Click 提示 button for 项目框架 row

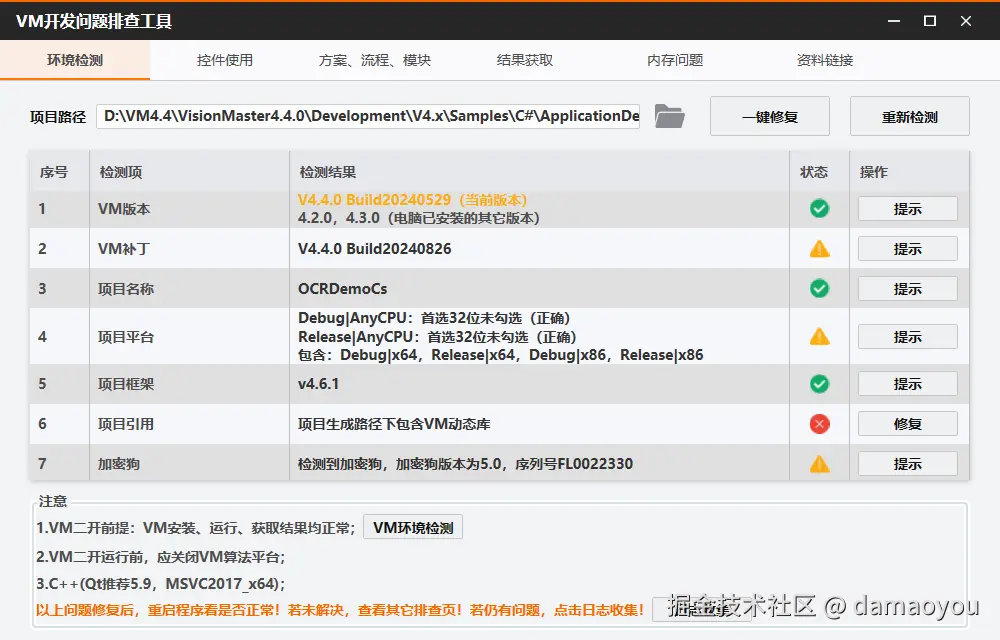(908, 384)
